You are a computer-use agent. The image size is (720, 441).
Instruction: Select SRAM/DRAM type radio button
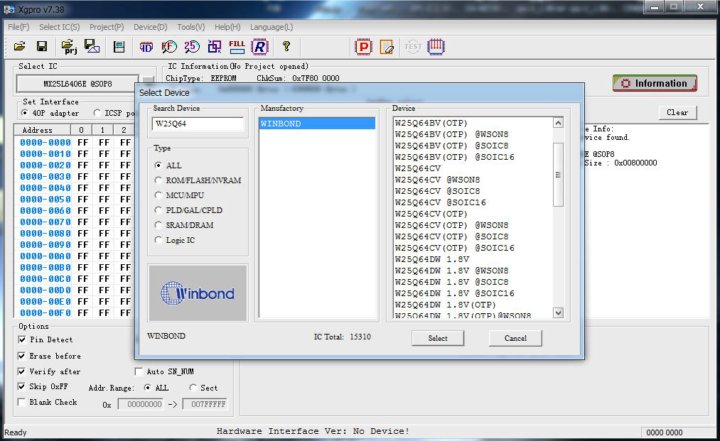(x=158, y=225)
